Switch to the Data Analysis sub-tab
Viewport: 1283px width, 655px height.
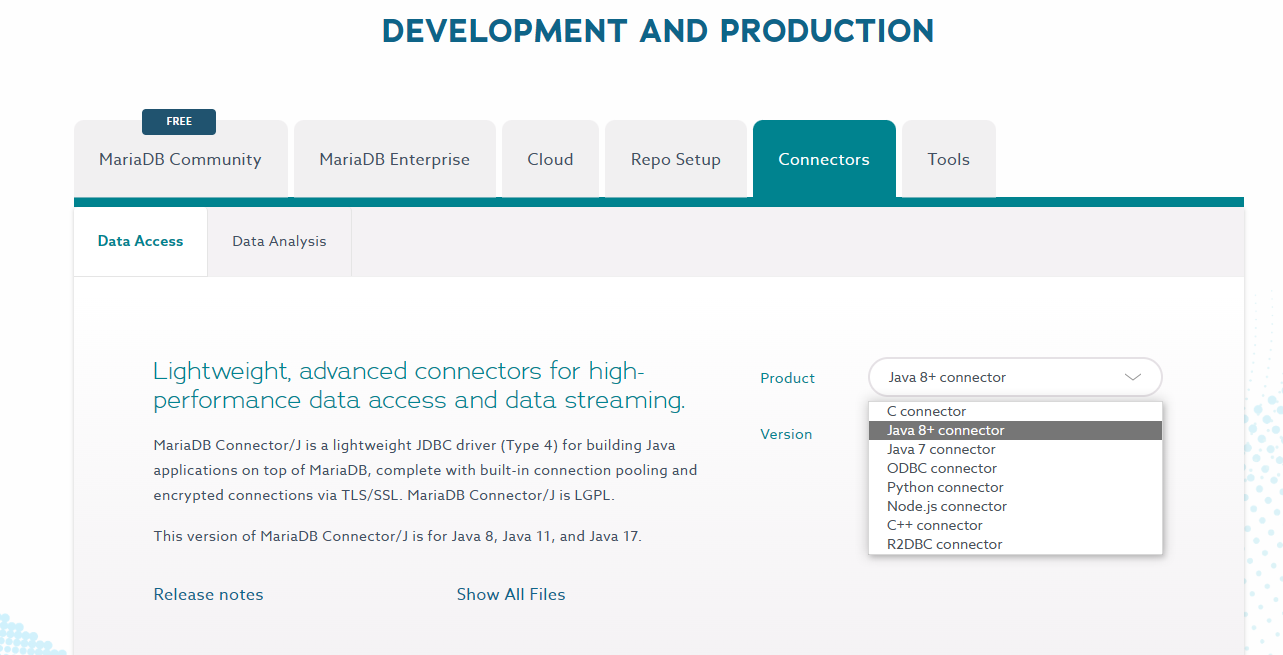point(279,241)
